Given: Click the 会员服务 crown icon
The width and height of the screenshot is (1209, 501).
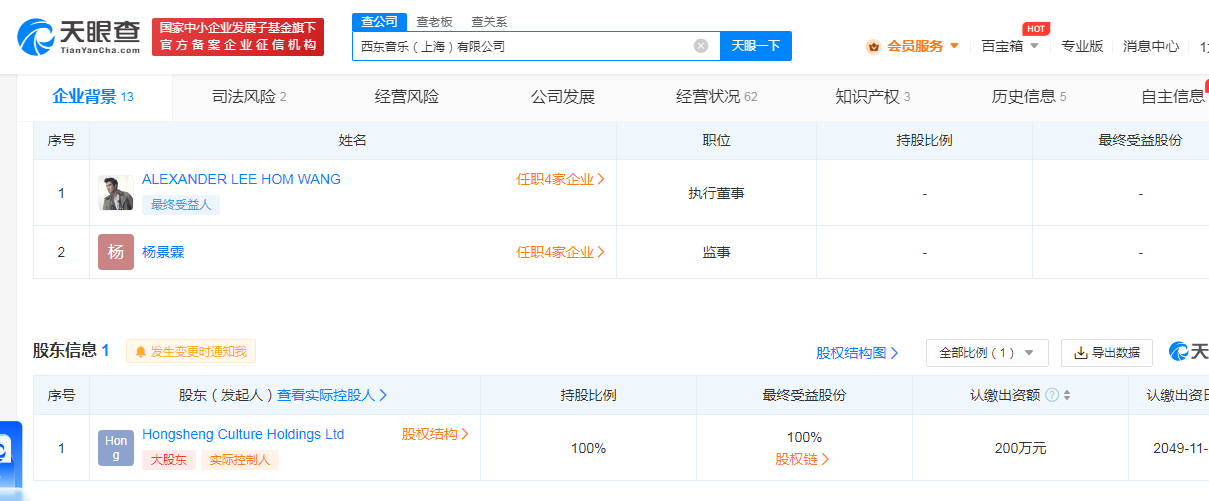Looking at the screenshot, I should pos(873,46).
